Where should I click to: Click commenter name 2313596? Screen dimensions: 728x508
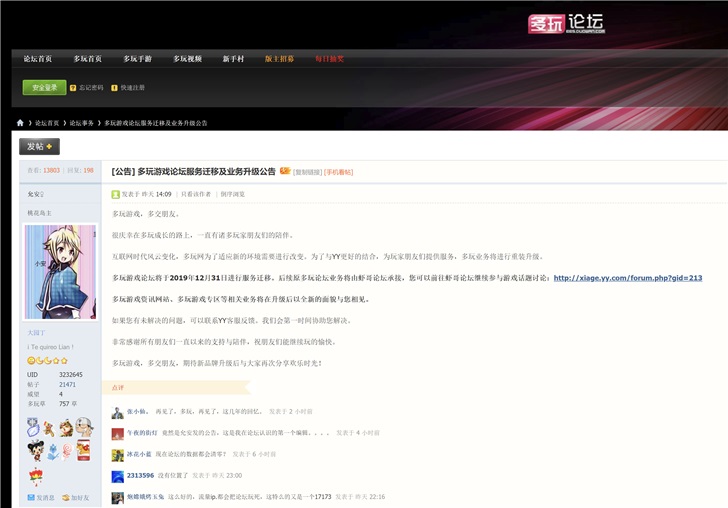pos(140,475)
